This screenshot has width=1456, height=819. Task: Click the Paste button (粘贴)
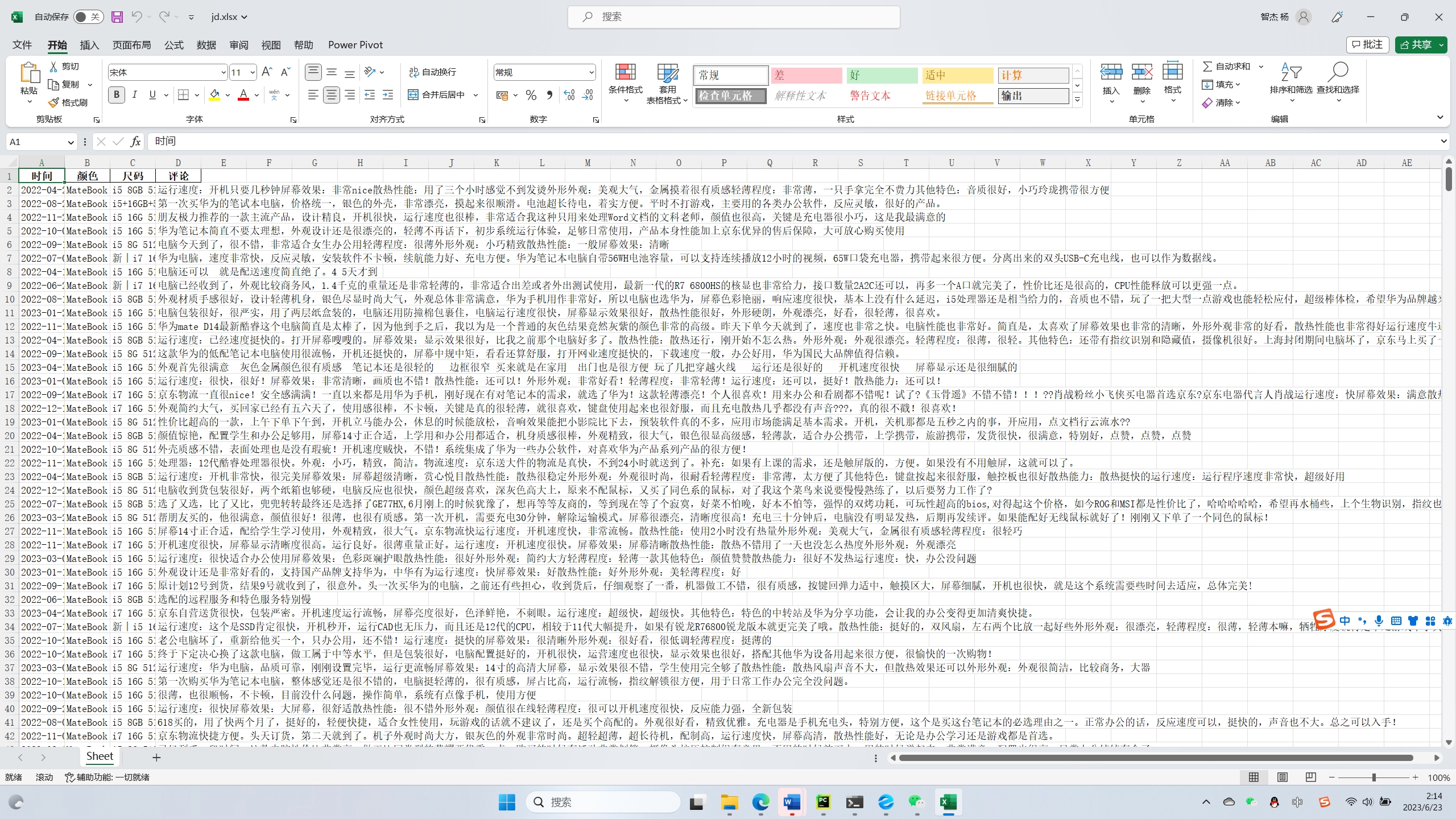29,83
